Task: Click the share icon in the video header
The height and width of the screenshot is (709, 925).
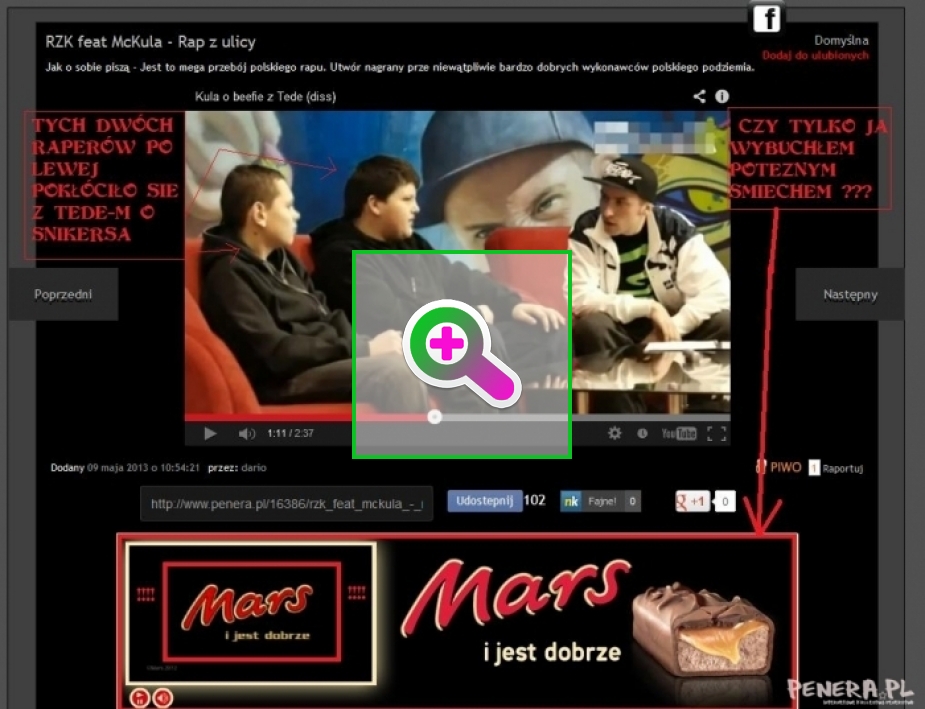Action: (x=699, y=96)
